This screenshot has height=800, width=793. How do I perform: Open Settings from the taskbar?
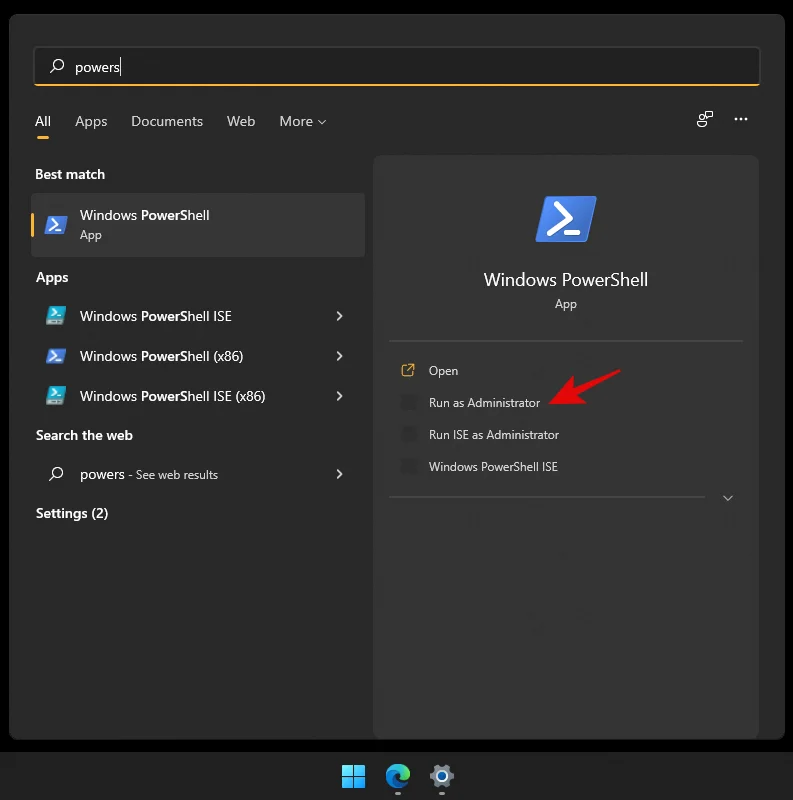[x=441, y=777]
